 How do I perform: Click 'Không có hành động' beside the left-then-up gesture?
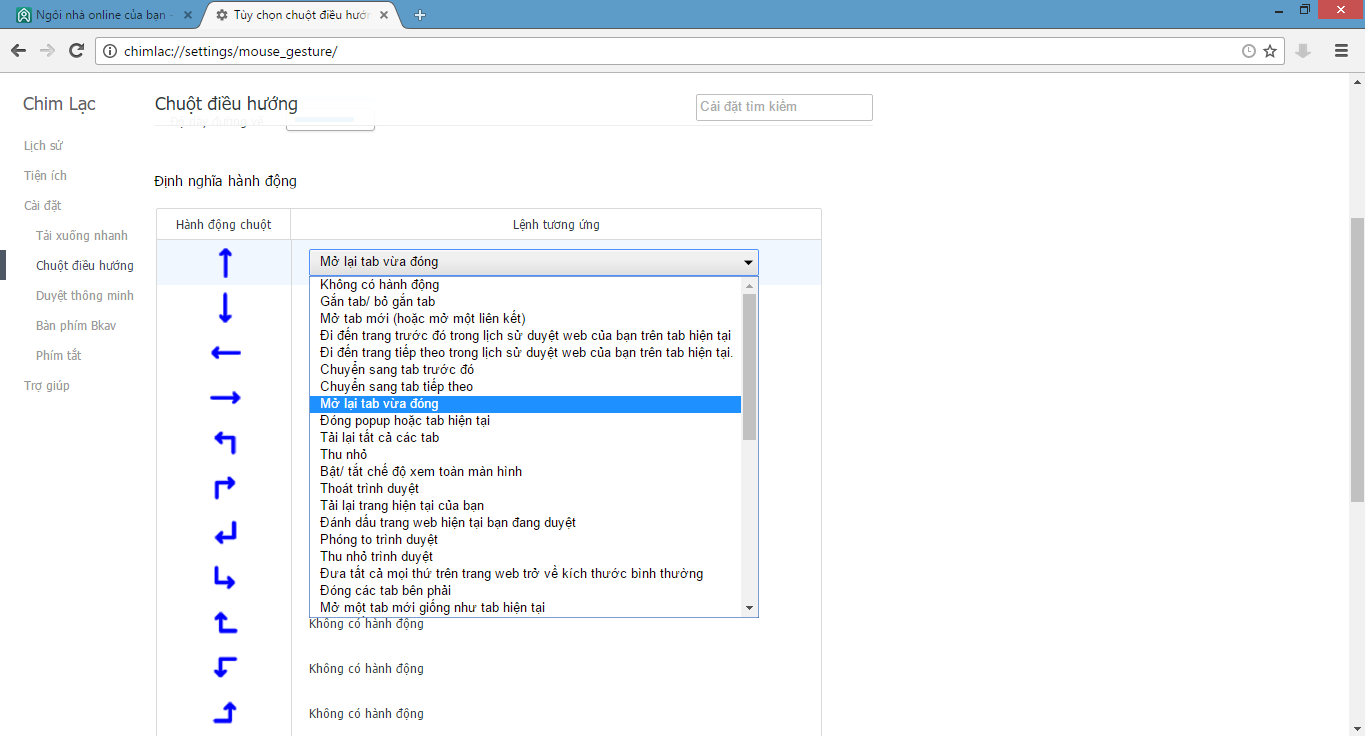pos(366,624)
